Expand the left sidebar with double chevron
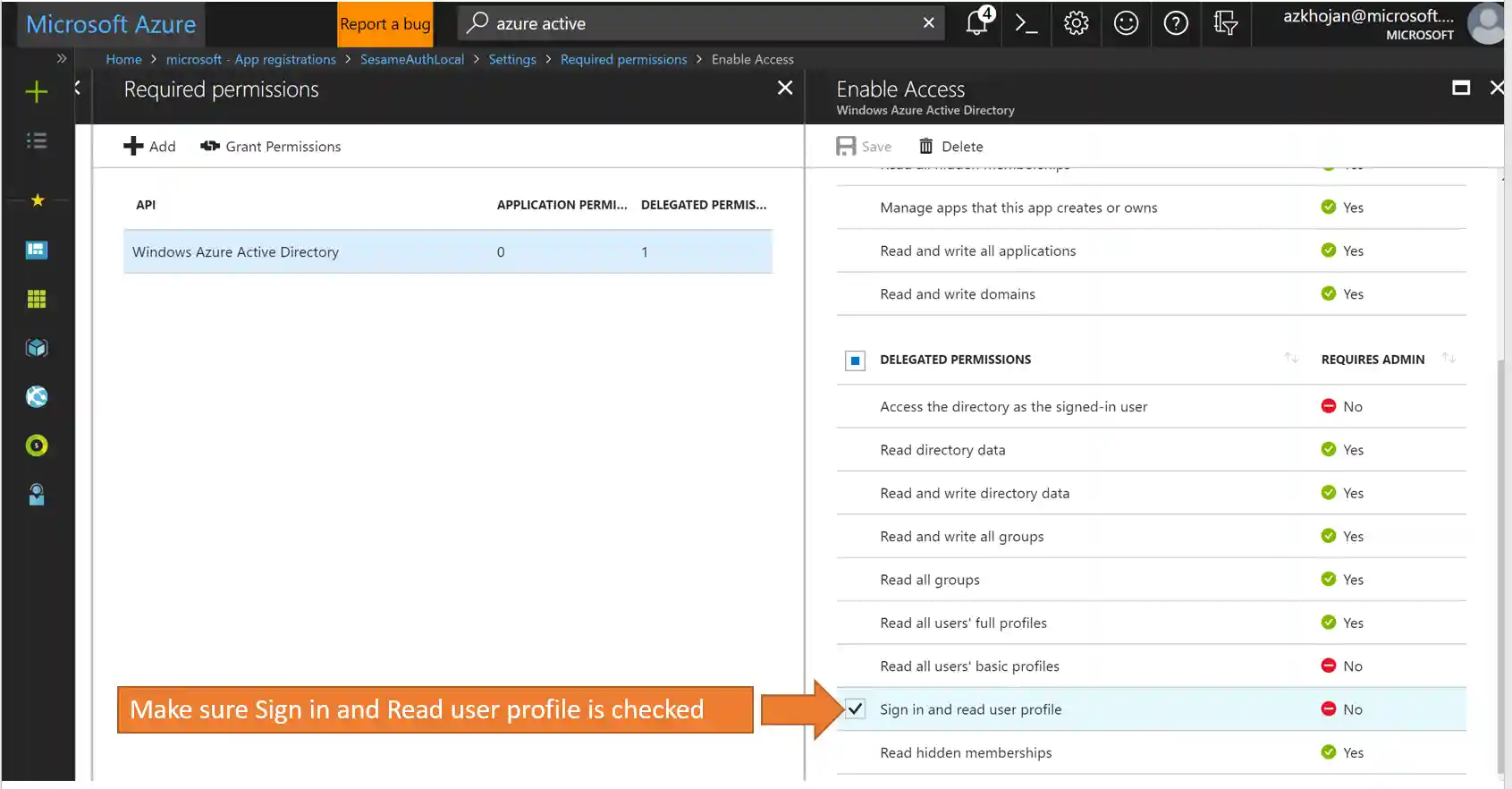The height and width of the screenshot is (789, 1512). tap(62, 59)
